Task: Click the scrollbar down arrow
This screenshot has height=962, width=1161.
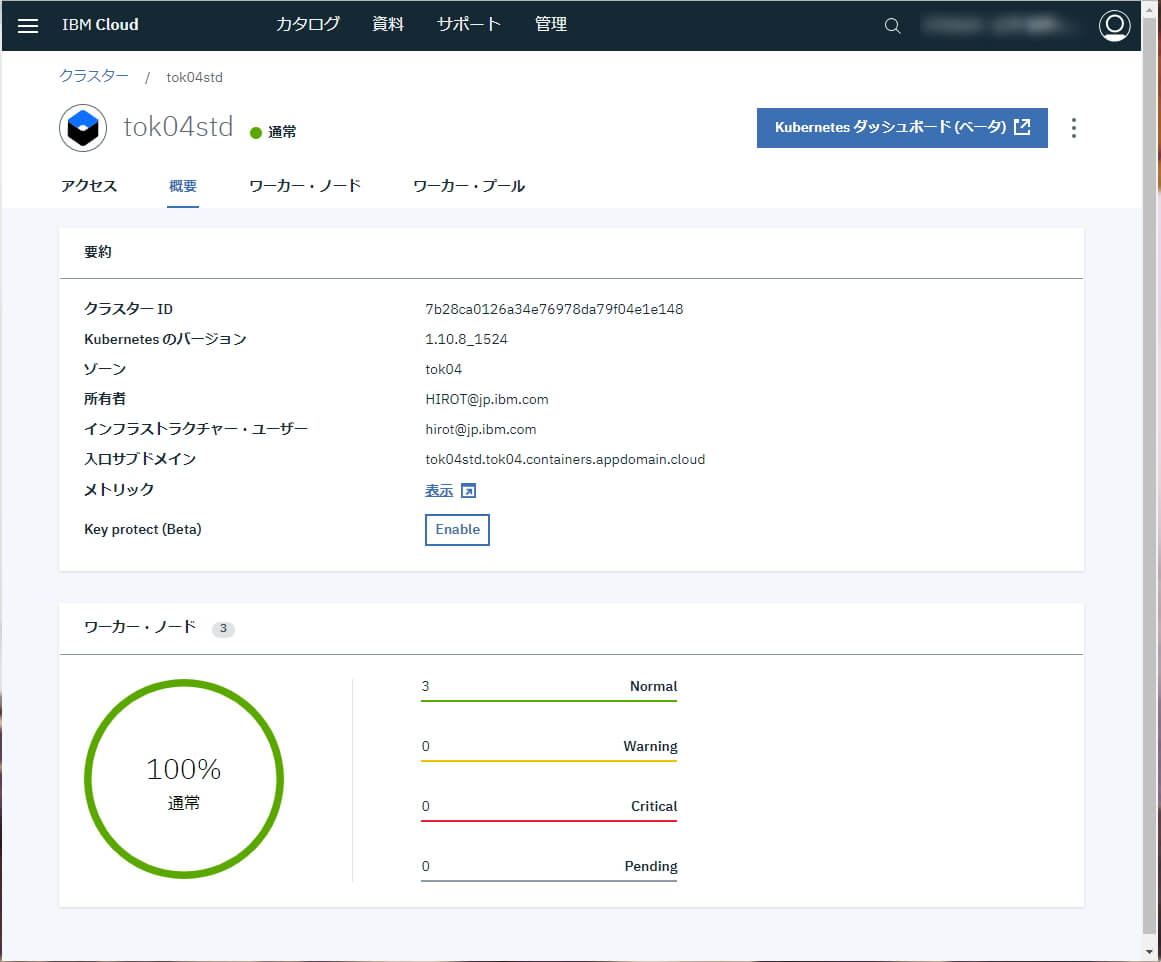Action: coord(1150,952)
